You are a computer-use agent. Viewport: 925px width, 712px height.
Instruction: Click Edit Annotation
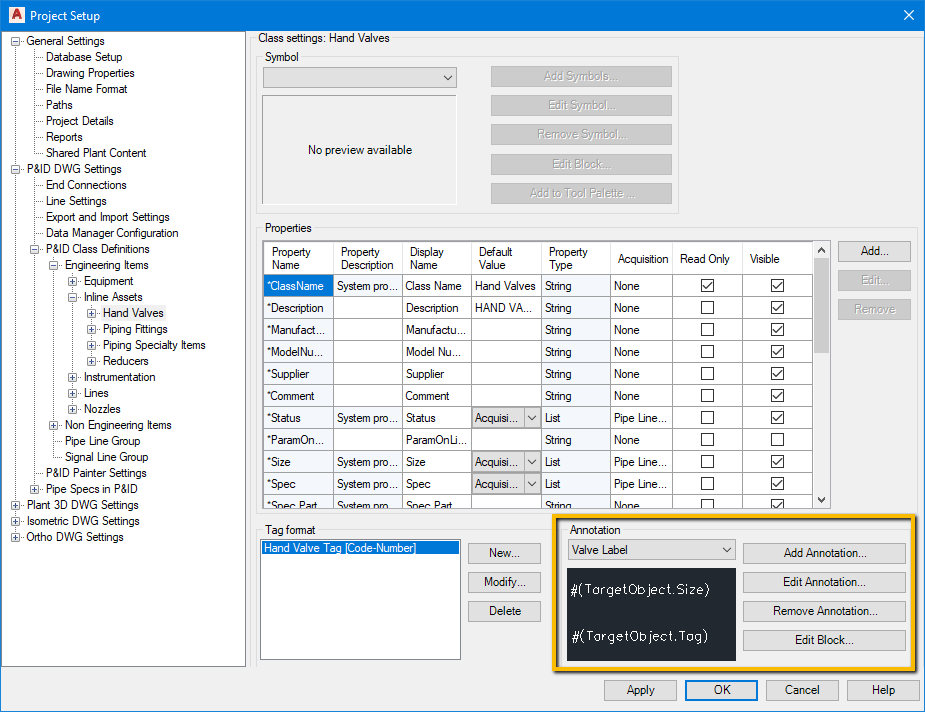coord(823,582)
